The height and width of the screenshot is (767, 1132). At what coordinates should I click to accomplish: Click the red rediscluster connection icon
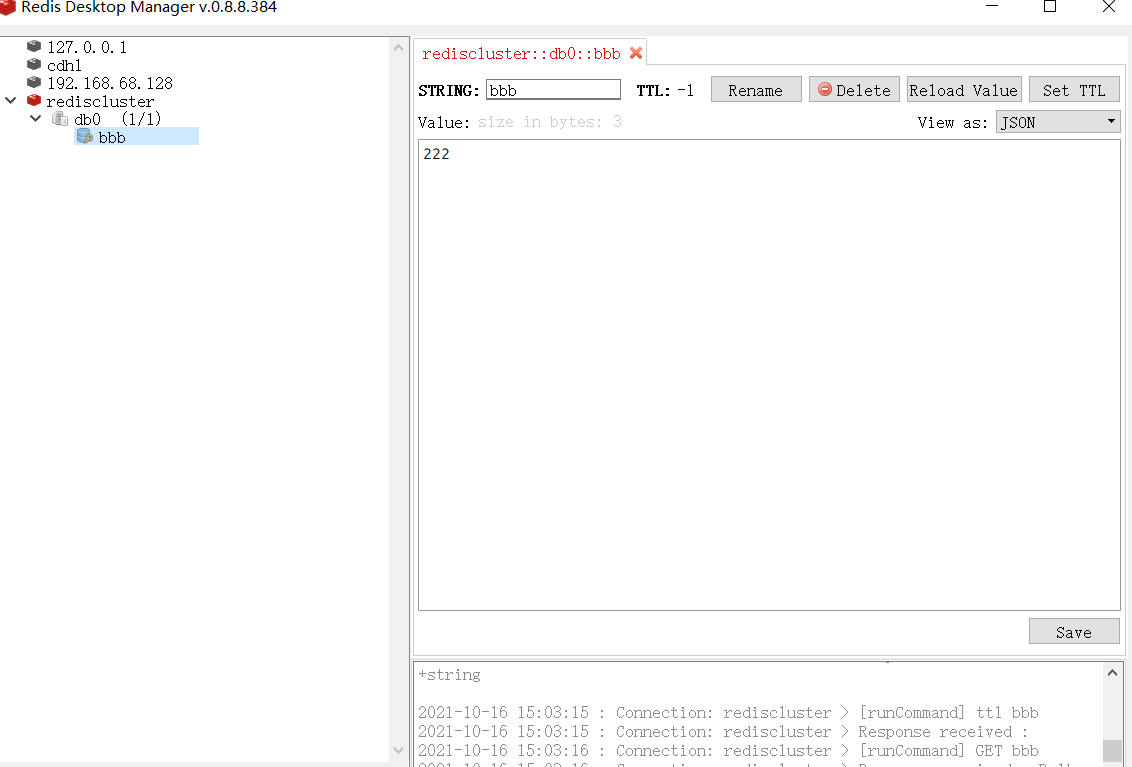coord(33,100)
